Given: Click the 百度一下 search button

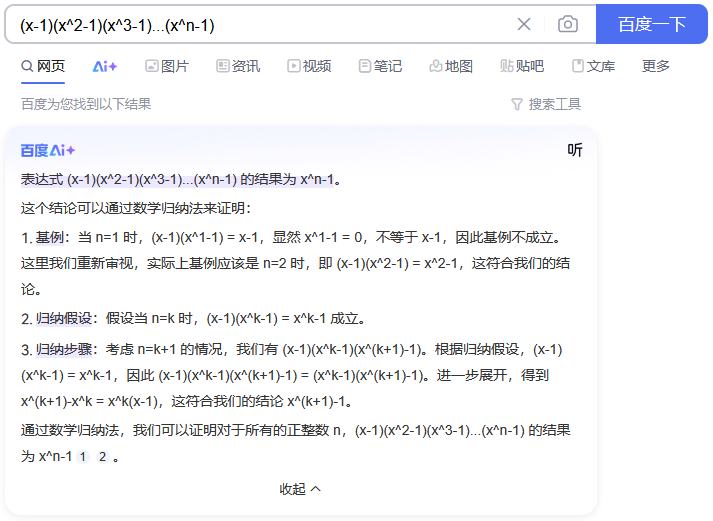Looking at the screenshot, I should pyautogui.click(x=652, y=24).
